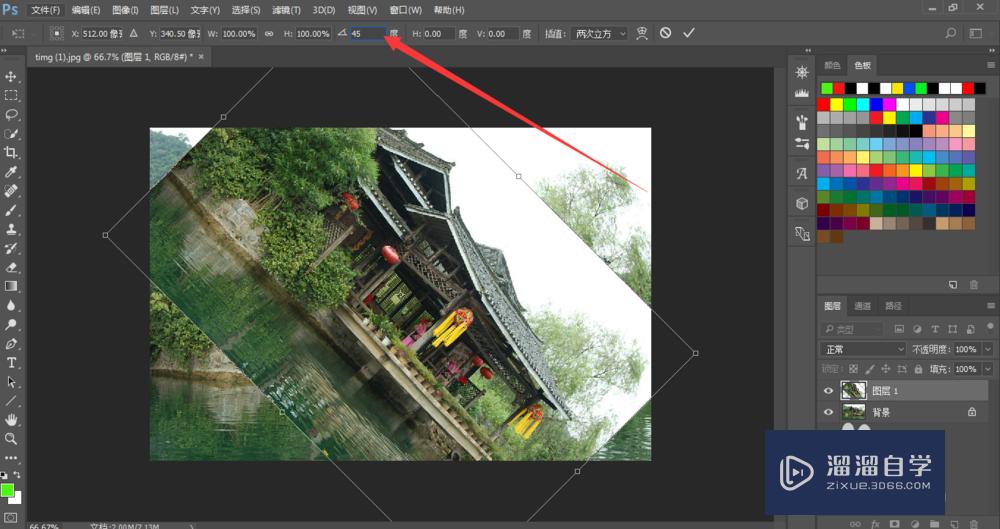
Task: Select the Rectangular Marquee tool
Action: pos(11,96)
